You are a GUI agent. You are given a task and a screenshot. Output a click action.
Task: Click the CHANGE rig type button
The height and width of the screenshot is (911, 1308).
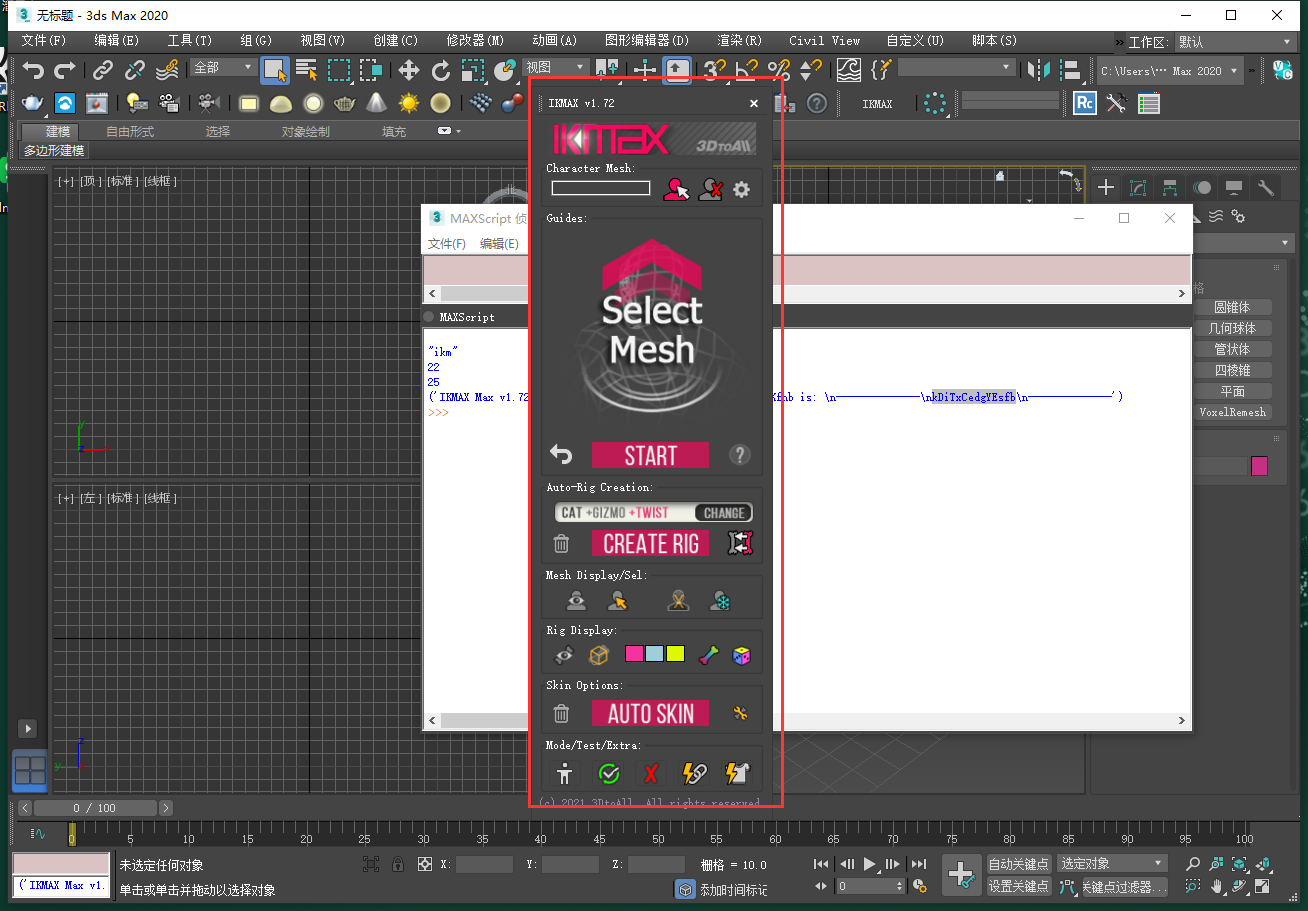(723, 513)
